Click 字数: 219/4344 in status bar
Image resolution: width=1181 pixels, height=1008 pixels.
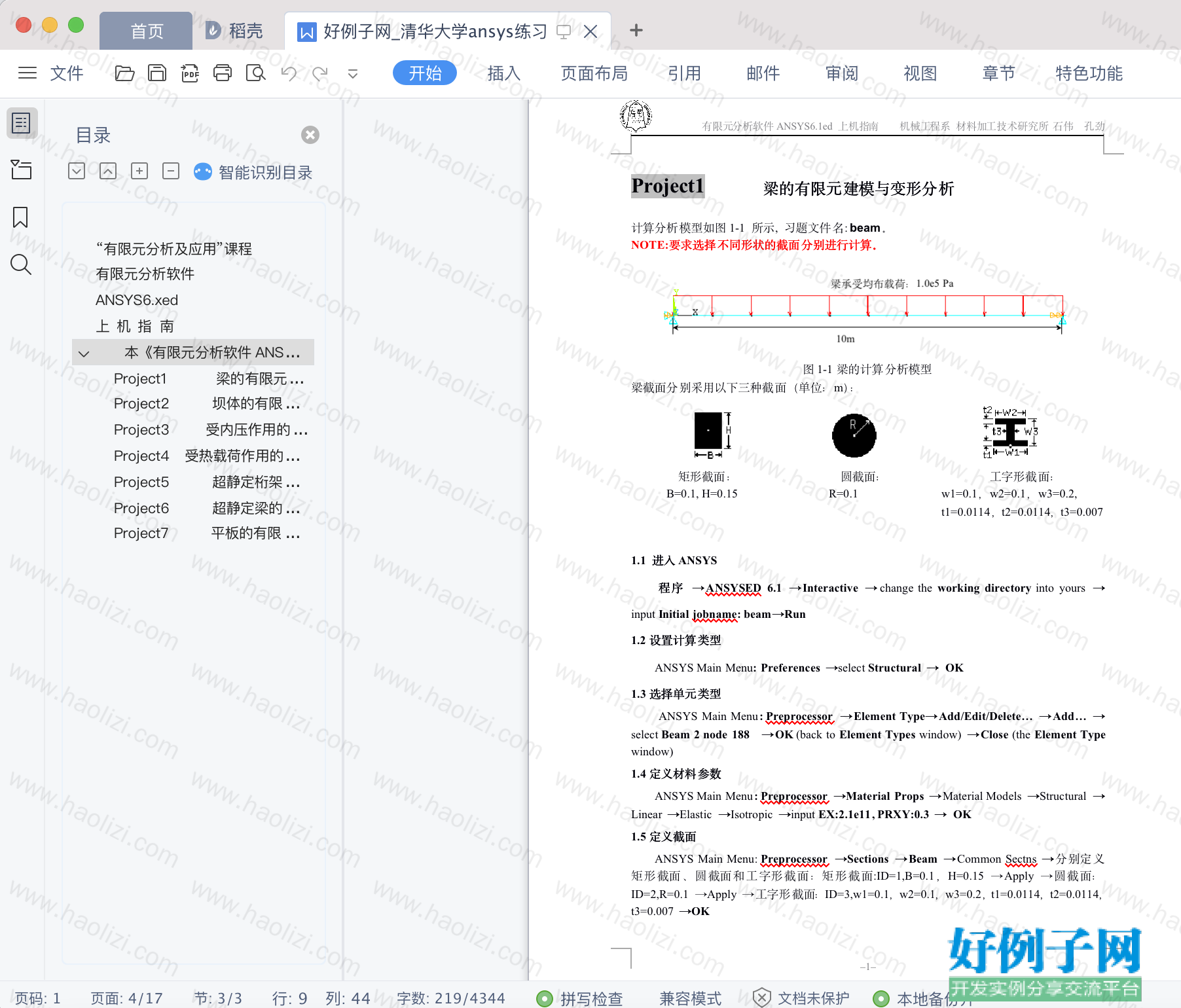(451, 998)
